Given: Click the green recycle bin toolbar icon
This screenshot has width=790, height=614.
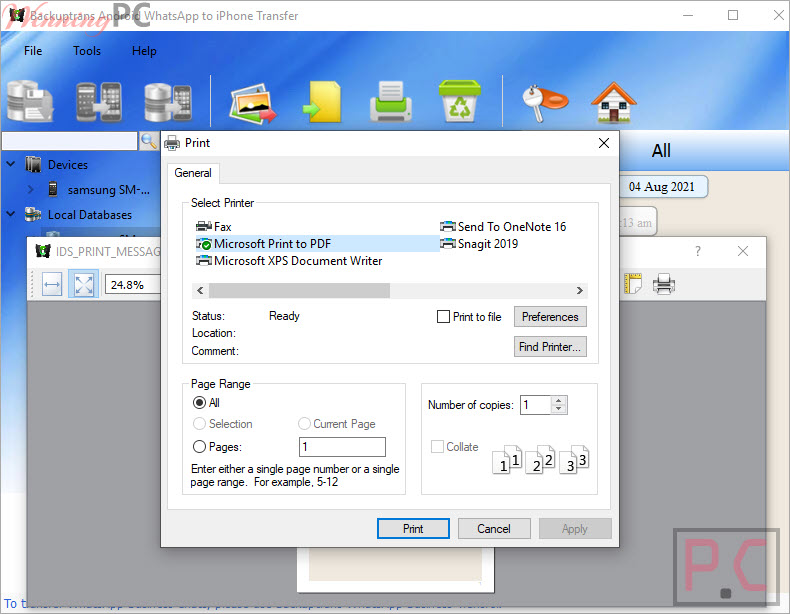Looking at the screenshot, I should tap(459, 101).
